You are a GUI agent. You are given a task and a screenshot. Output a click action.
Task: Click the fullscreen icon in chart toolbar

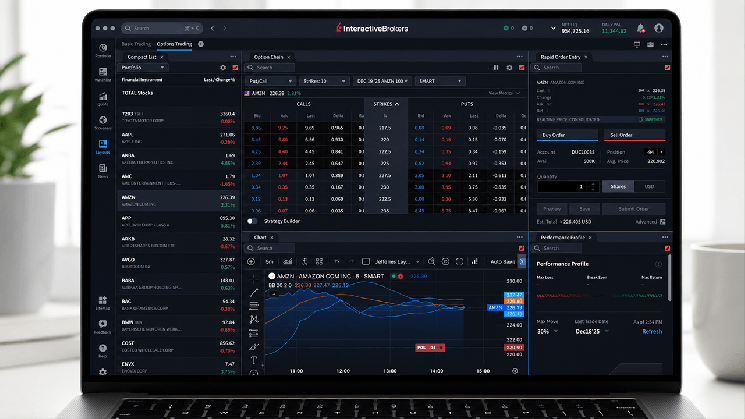tap(459, 261)
